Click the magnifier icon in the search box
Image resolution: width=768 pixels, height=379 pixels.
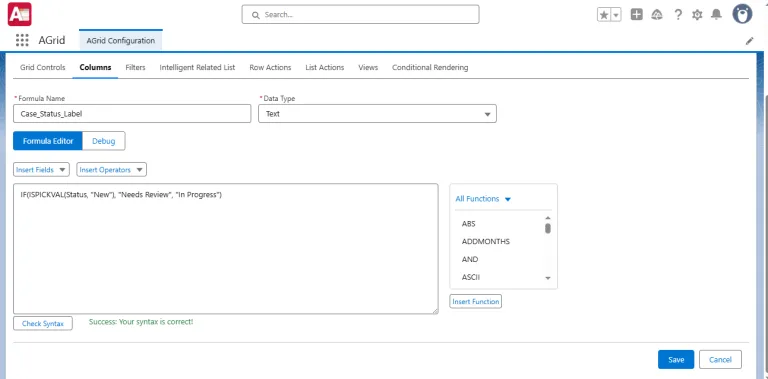coord(255,15)
